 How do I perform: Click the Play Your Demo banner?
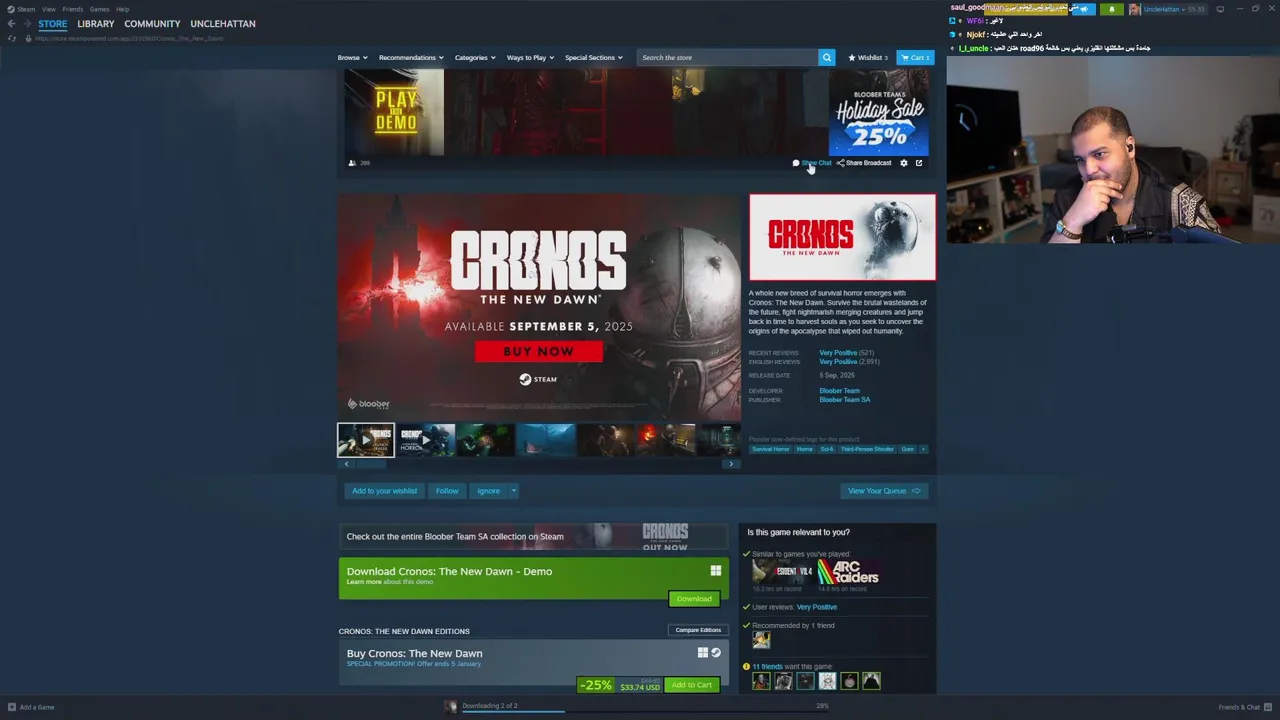(394, 111)
